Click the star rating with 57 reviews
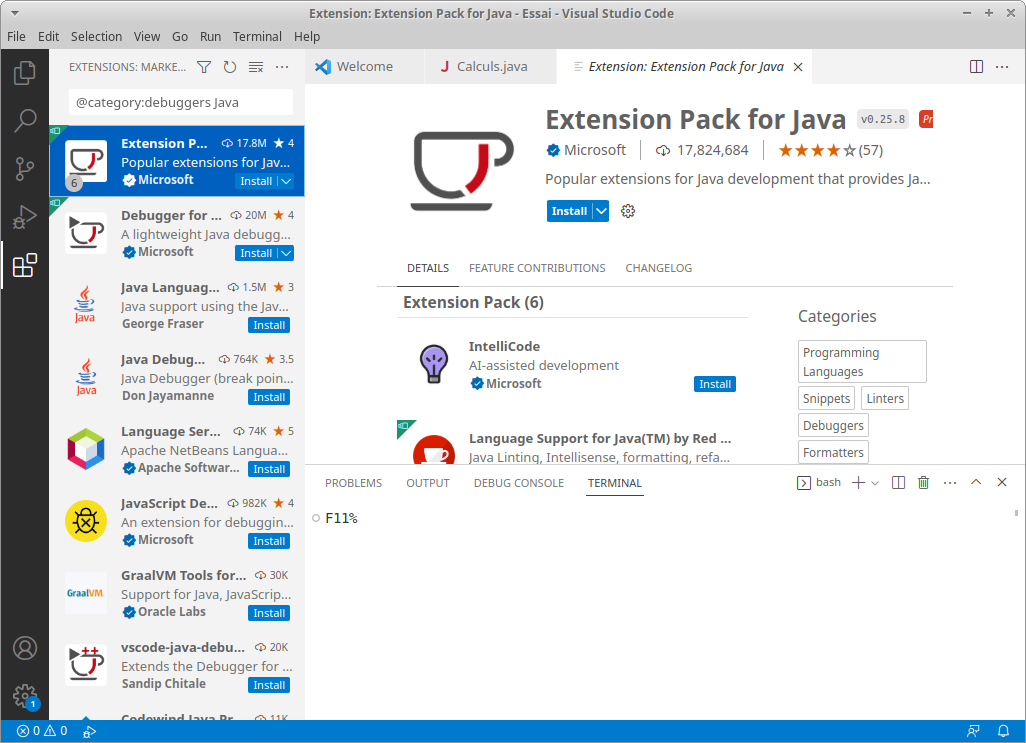This screenshot has width=1026, height=743. coord(830,150)
